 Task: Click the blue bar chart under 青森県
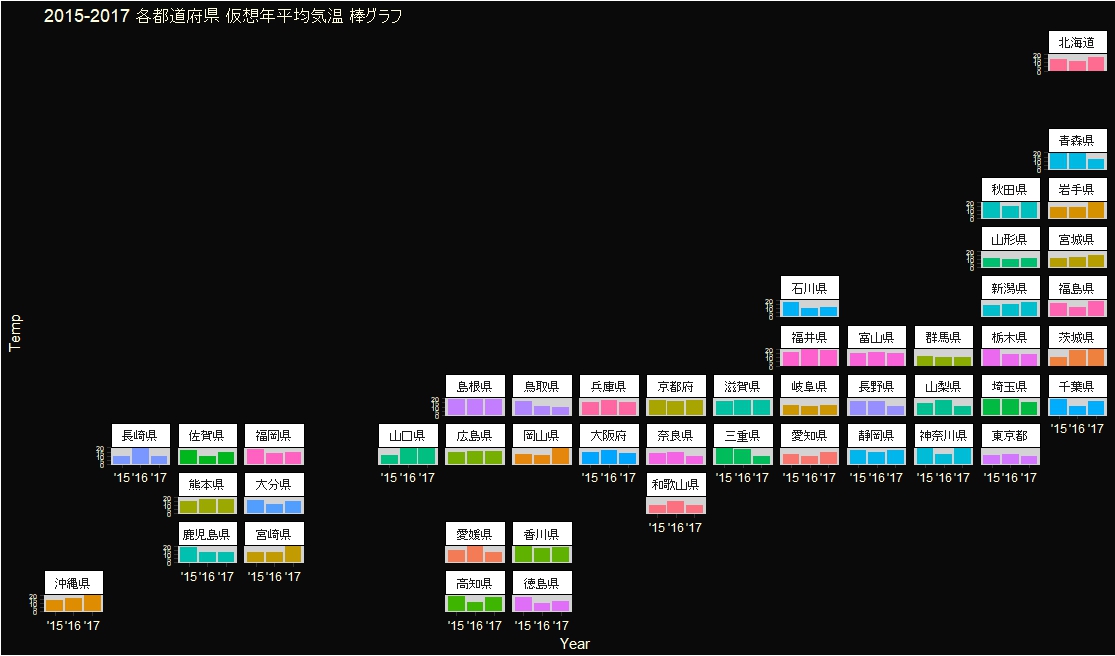click(1077, 161)
